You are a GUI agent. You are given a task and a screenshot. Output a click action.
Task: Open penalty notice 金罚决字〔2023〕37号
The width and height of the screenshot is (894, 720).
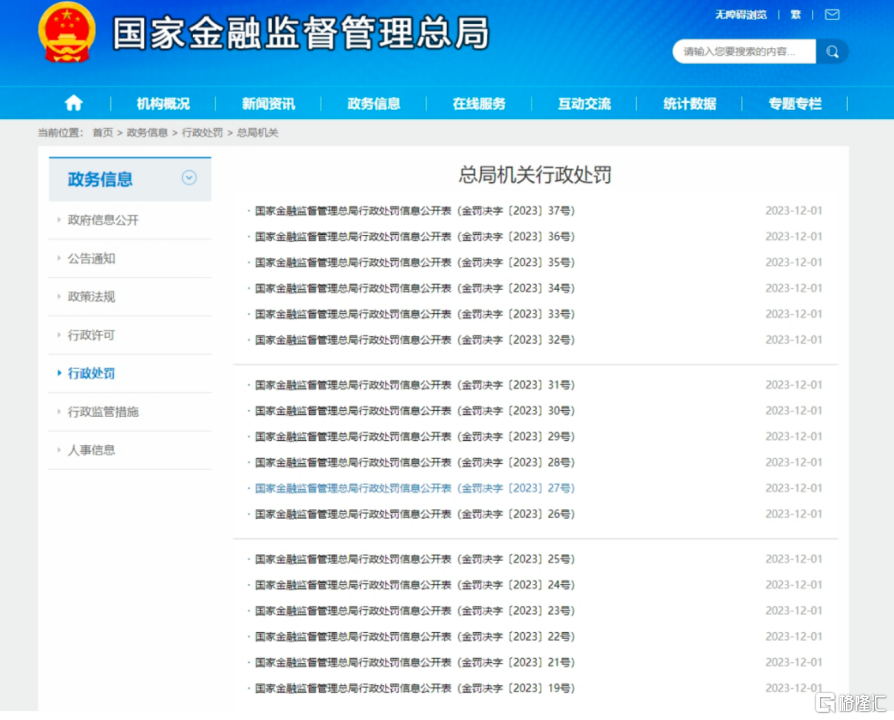coord(415,211)
